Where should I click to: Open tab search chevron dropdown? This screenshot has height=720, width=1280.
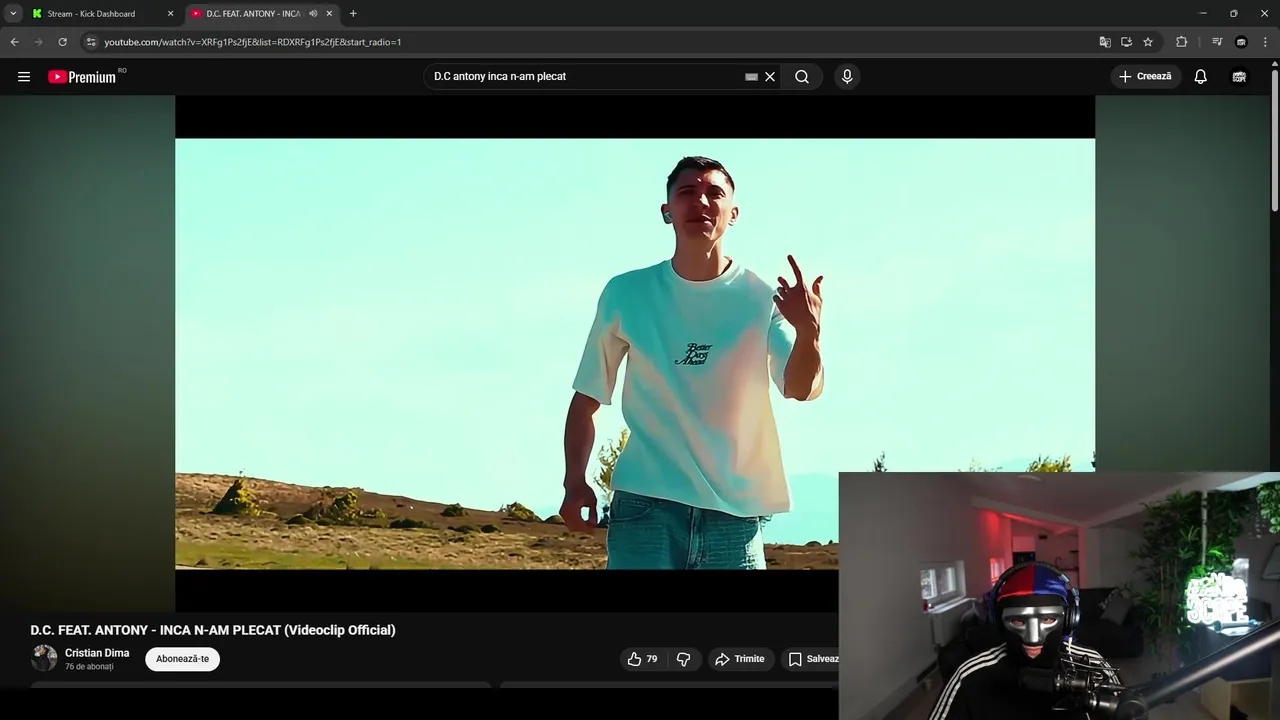coord(13,14)
